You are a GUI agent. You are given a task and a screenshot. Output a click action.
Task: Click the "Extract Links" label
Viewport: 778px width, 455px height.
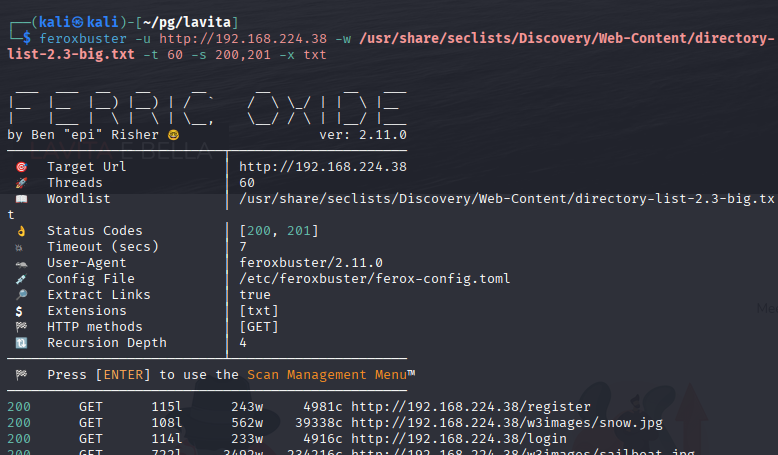(x=99, y=295)
